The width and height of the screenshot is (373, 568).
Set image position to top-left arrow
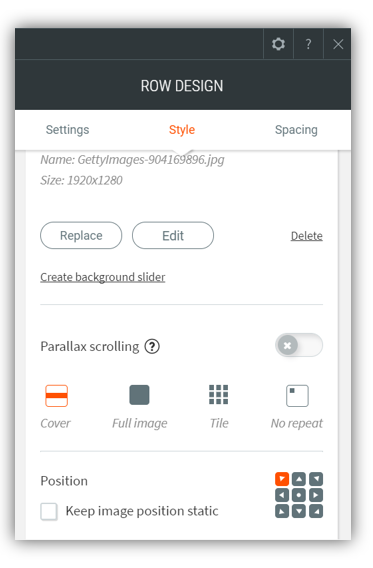(x=284, y=481)
